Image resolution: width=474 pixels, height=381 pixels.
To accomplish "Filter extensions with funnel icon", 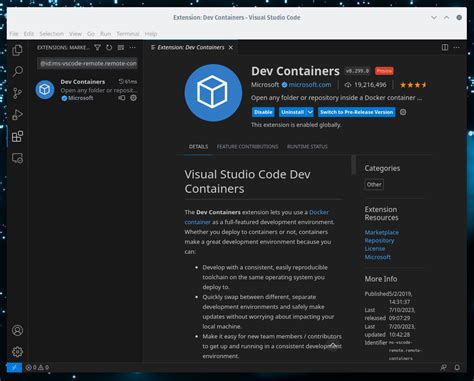I will point(97,48).
